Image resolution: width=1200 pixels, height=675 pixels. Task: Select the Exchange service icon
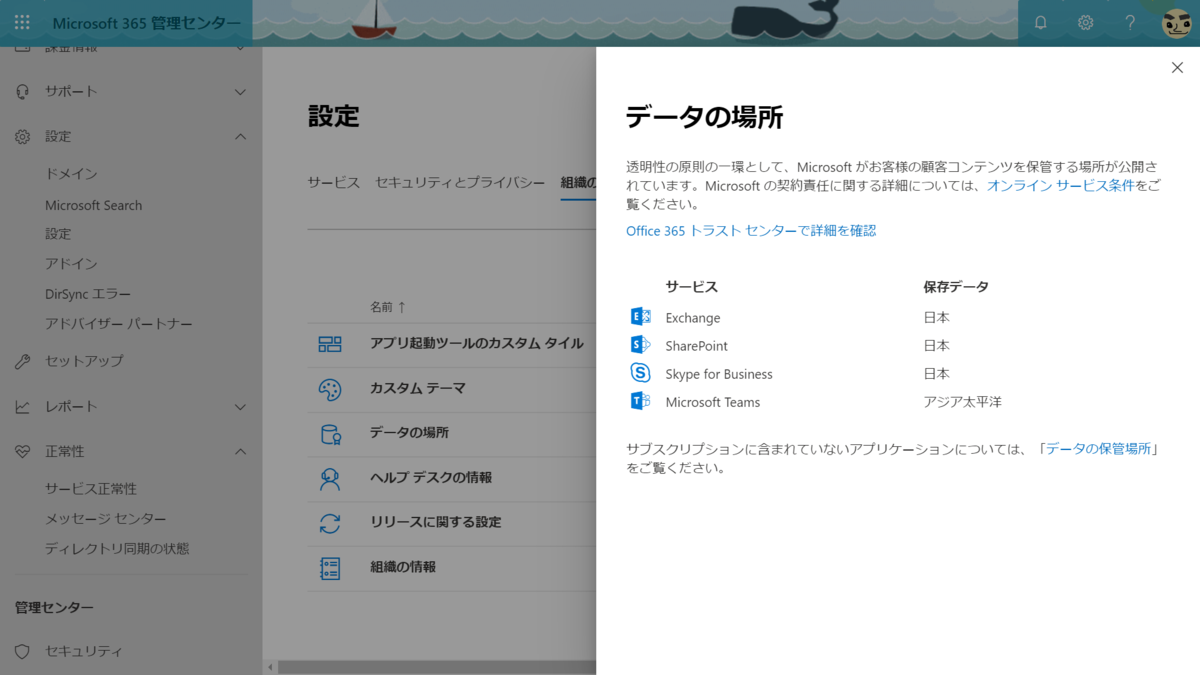tap(640, 316)
